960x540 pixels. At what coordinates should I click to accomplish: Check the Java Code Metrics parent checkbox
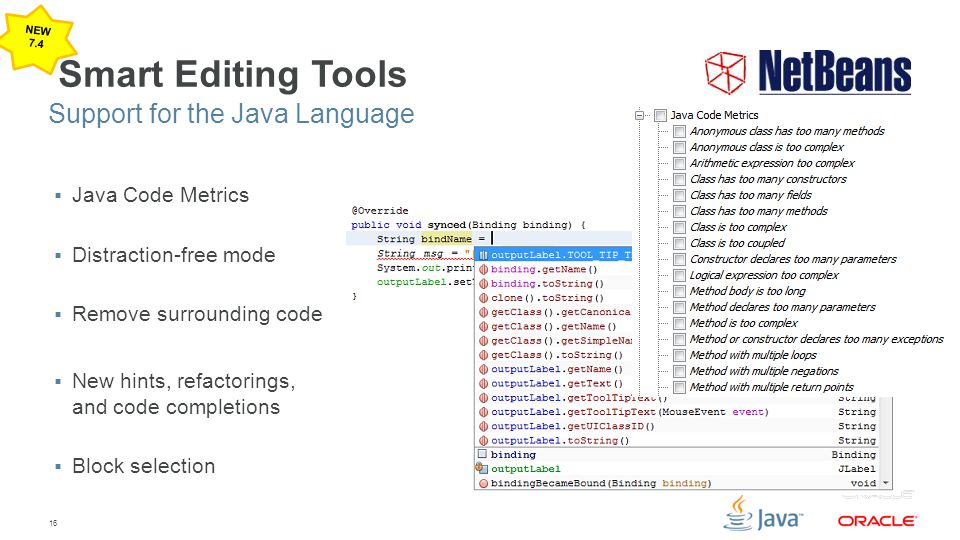click(660, 115)
